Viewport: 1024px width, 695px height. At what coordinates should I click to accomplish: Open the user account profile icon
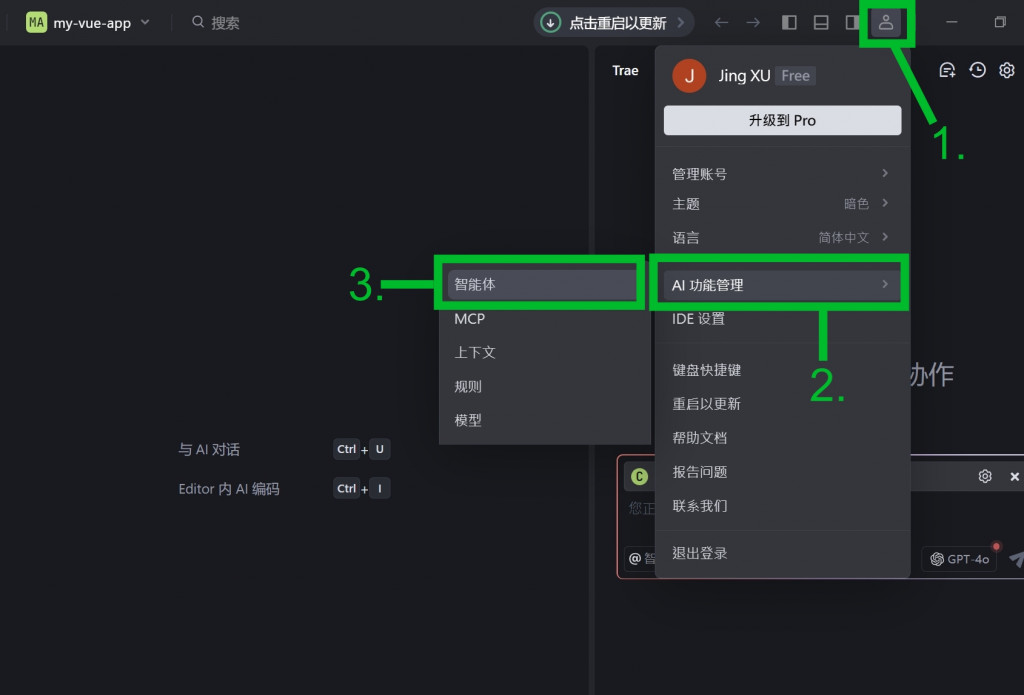coord(886,22)
